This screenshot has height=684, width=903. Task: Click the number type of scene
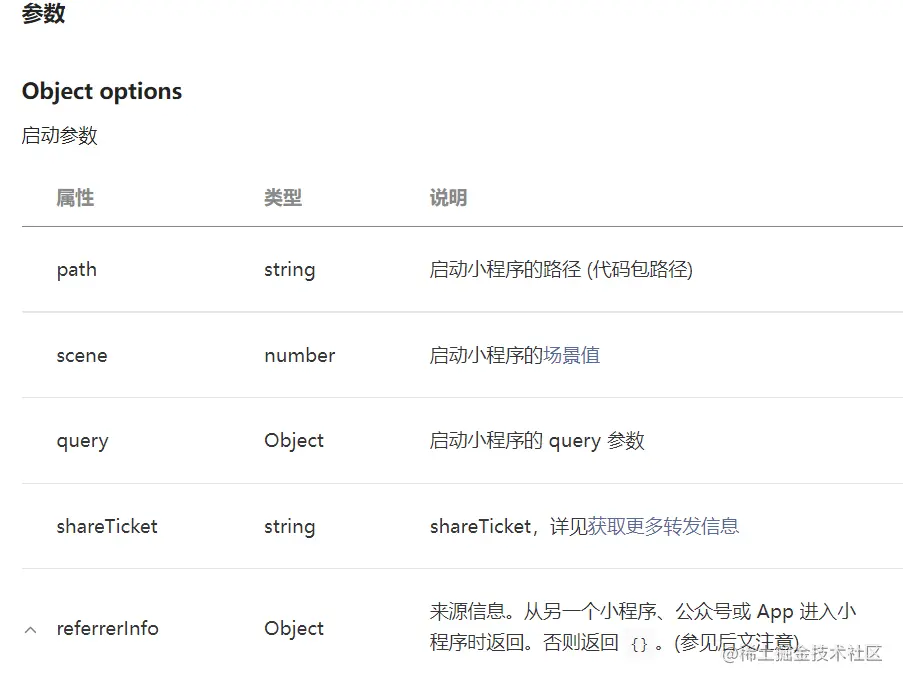pos(300,355)
